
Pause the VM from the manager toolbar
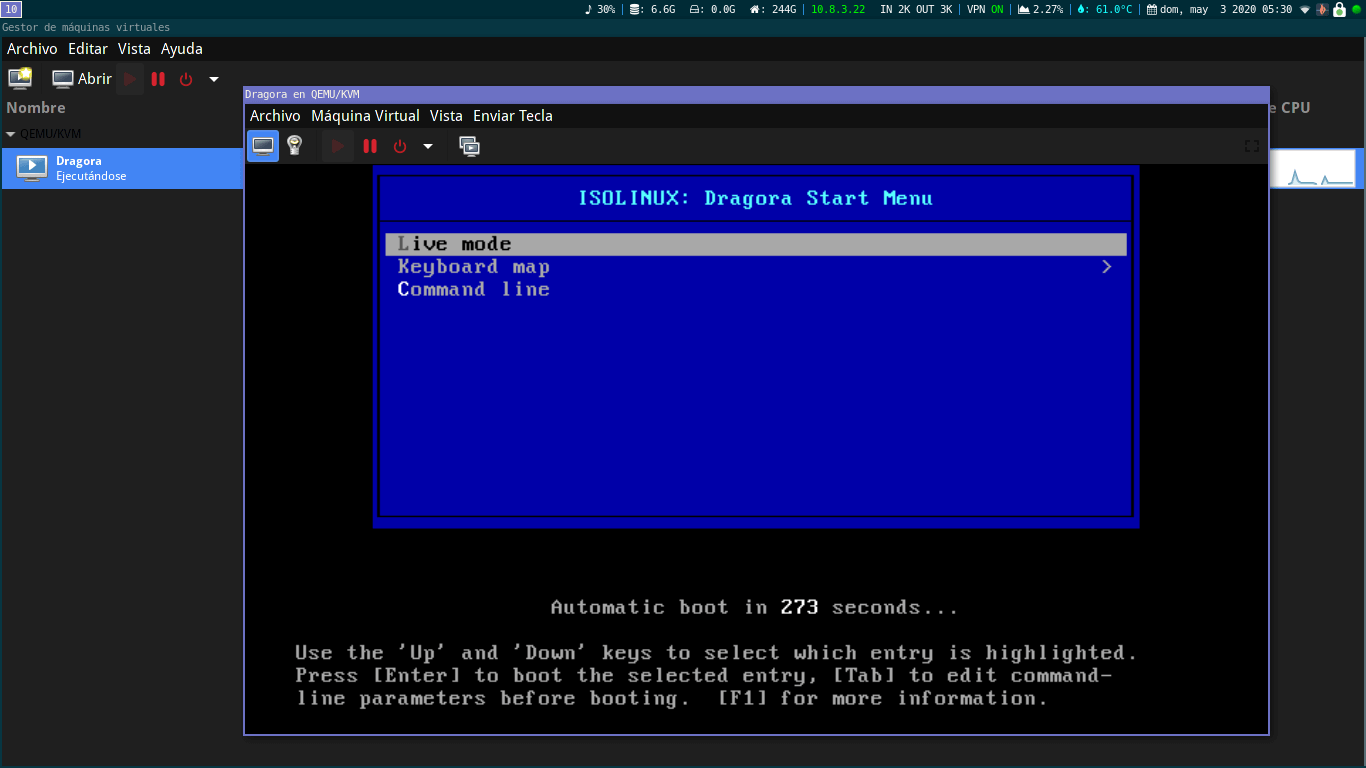point(158,78)
